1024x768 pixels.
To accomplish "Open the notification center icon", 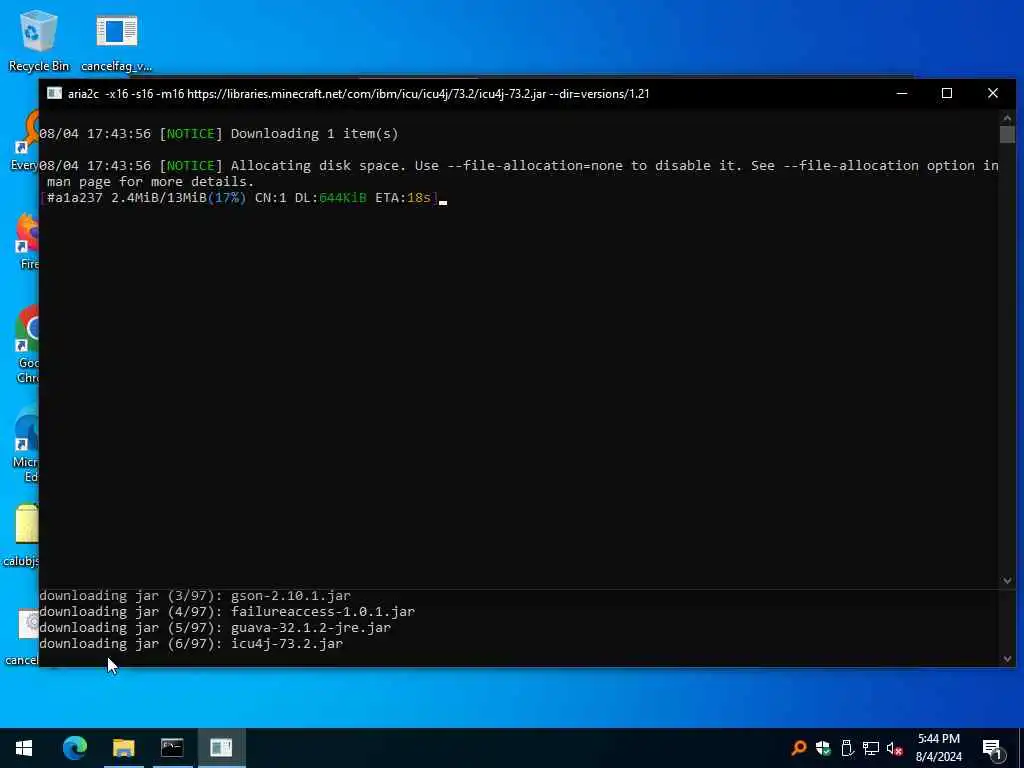I will tap(992, 748).
